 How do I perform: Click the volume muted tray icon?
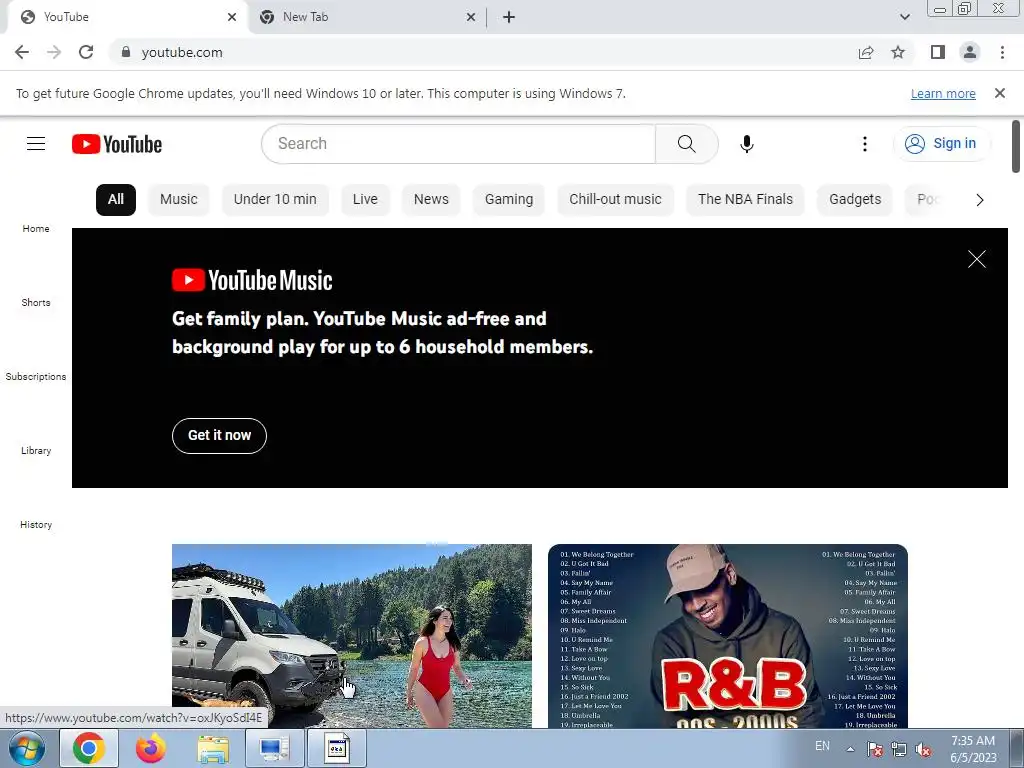coord(923,749)
